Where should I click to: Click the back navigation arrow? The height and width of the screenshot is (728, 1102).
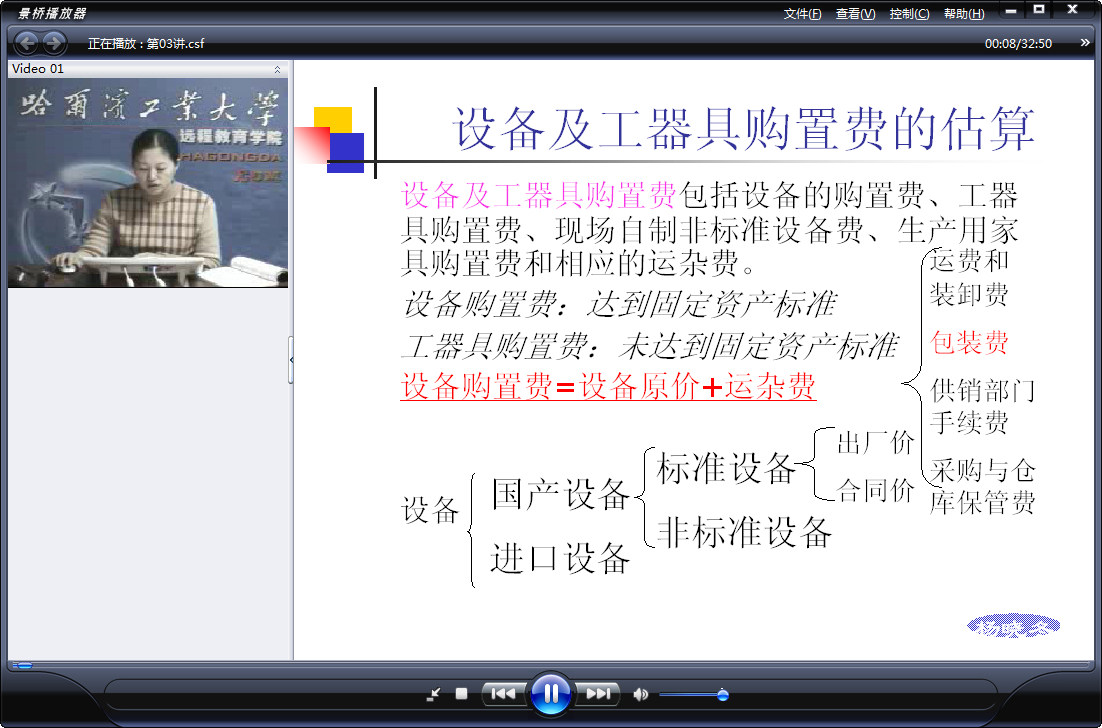[27, 43]
